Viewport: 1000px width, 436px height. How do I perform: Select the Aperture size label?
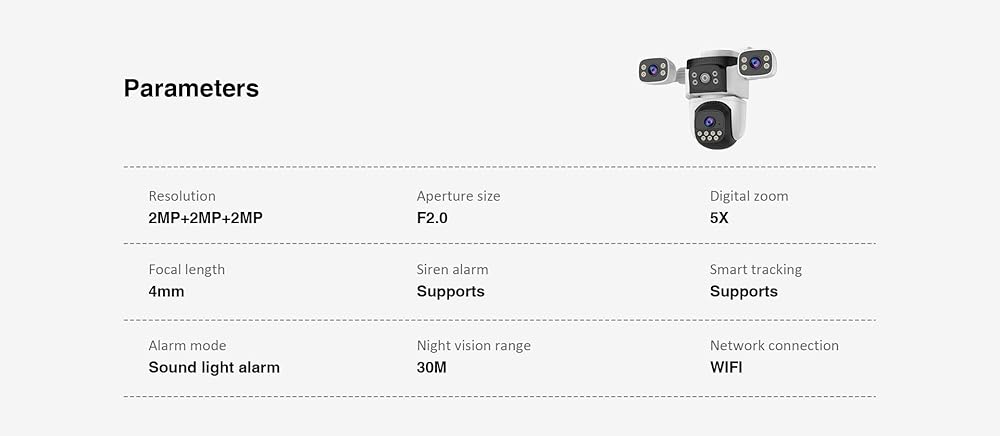click(459, 196)
